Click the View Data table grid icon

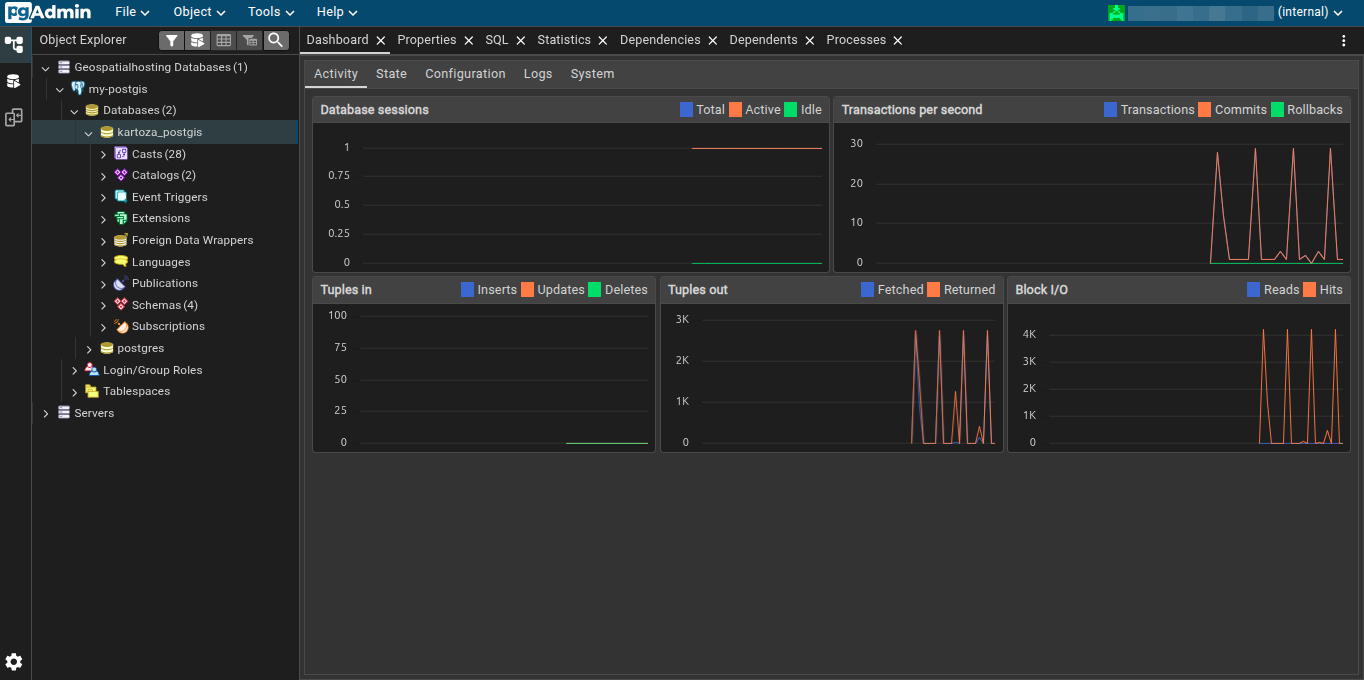pos(224,40)
